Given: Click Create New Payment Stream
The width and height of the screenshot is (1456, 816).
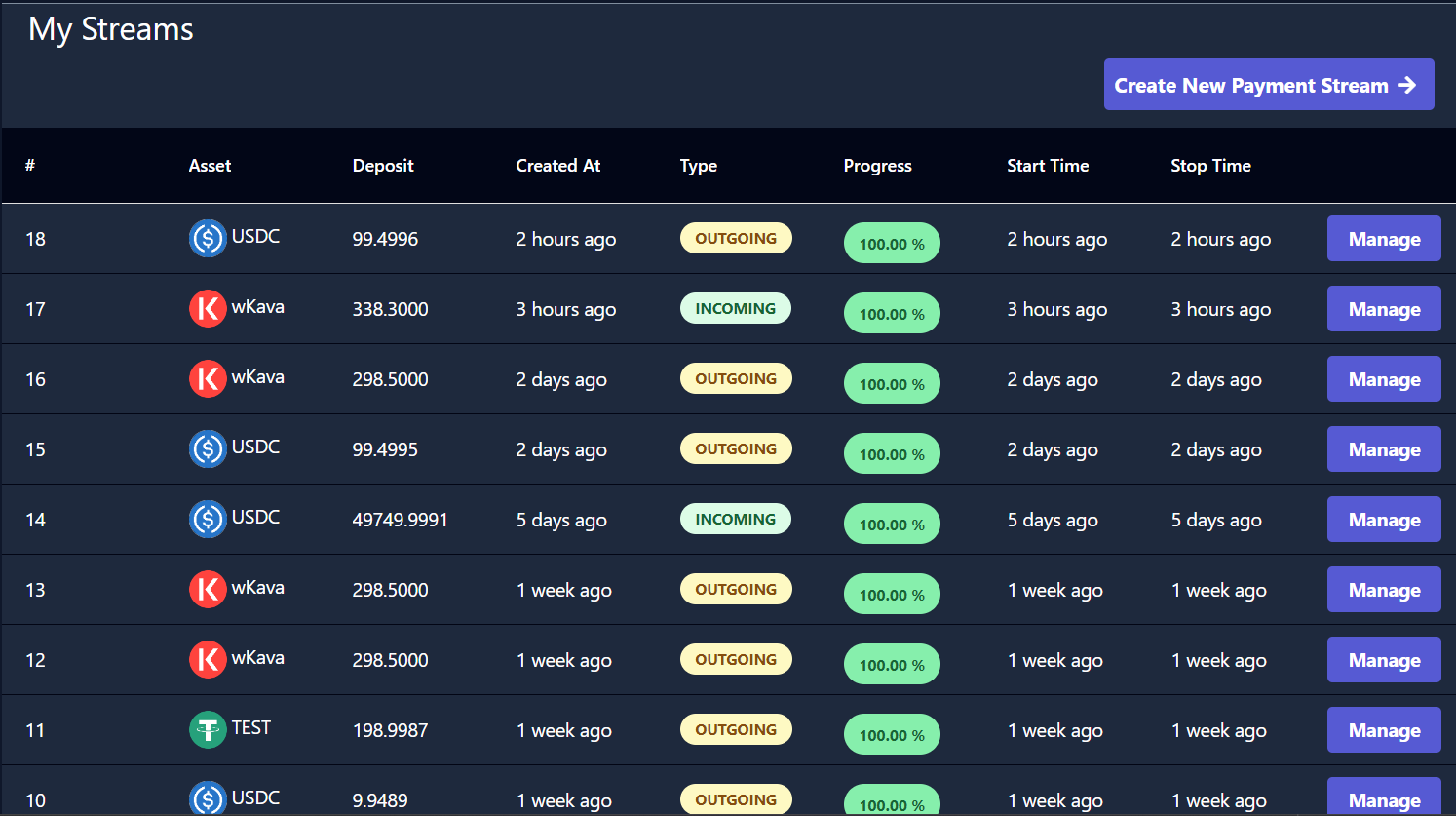Looking at the screenshot, I should tap(1269, 85).
